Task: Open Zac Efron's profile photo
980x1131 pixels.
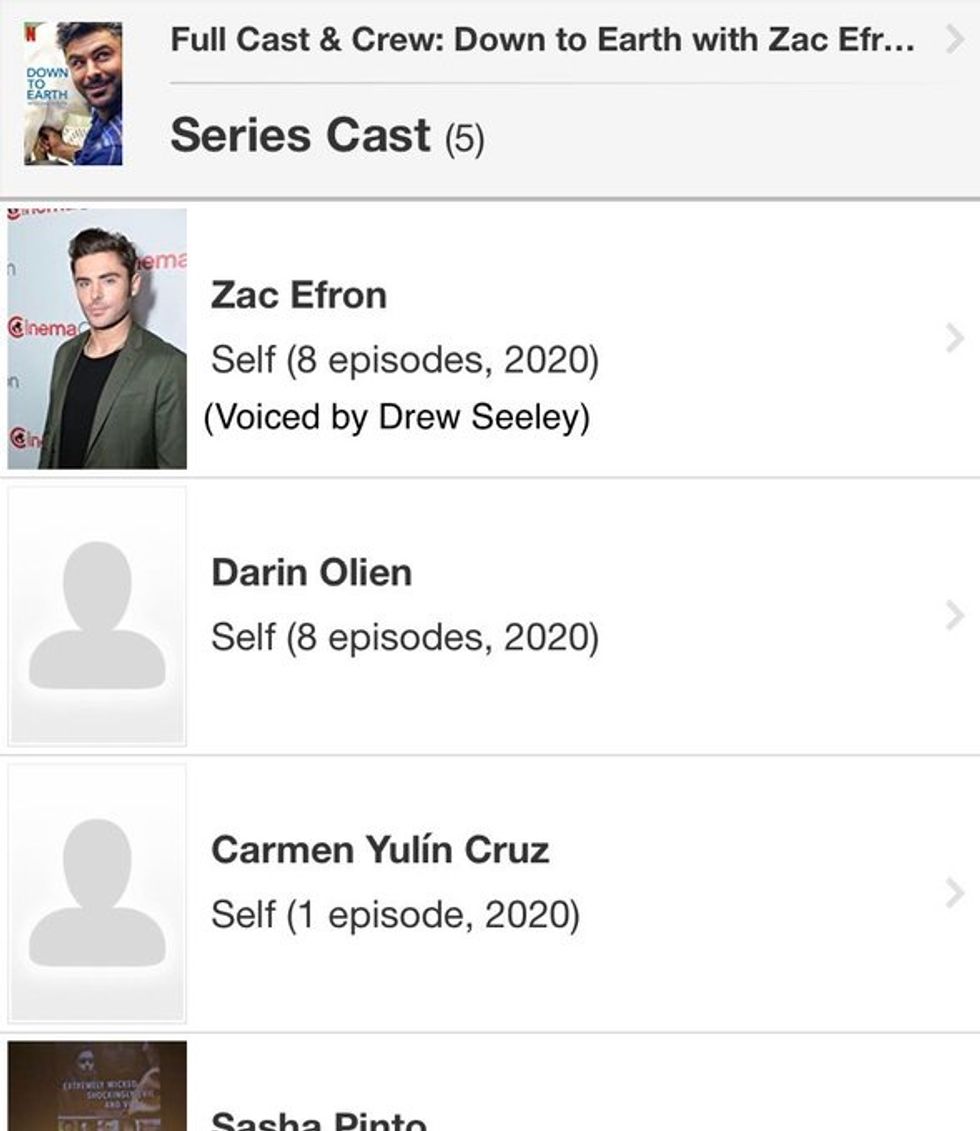Action: pyautogui.click(x=97, y=339)
